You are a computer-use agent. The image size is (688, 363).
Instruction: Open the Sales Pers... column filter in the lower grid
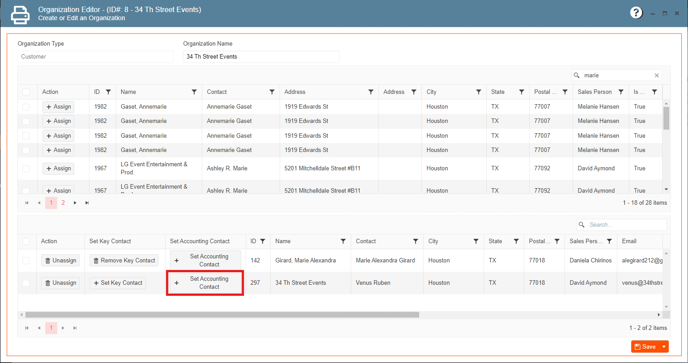(x=609, y=241)
